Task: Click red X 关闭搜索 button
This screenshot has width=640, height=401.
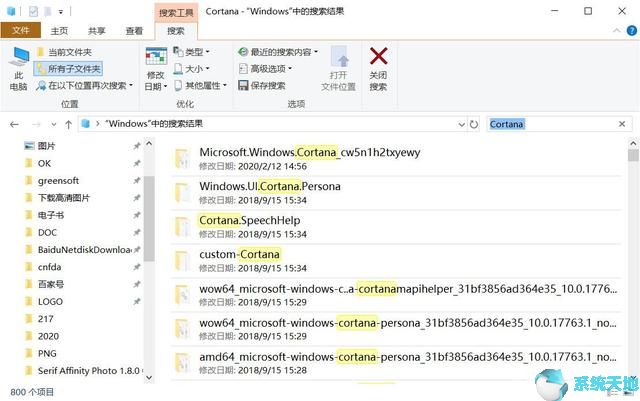Action: pos(378,69)
